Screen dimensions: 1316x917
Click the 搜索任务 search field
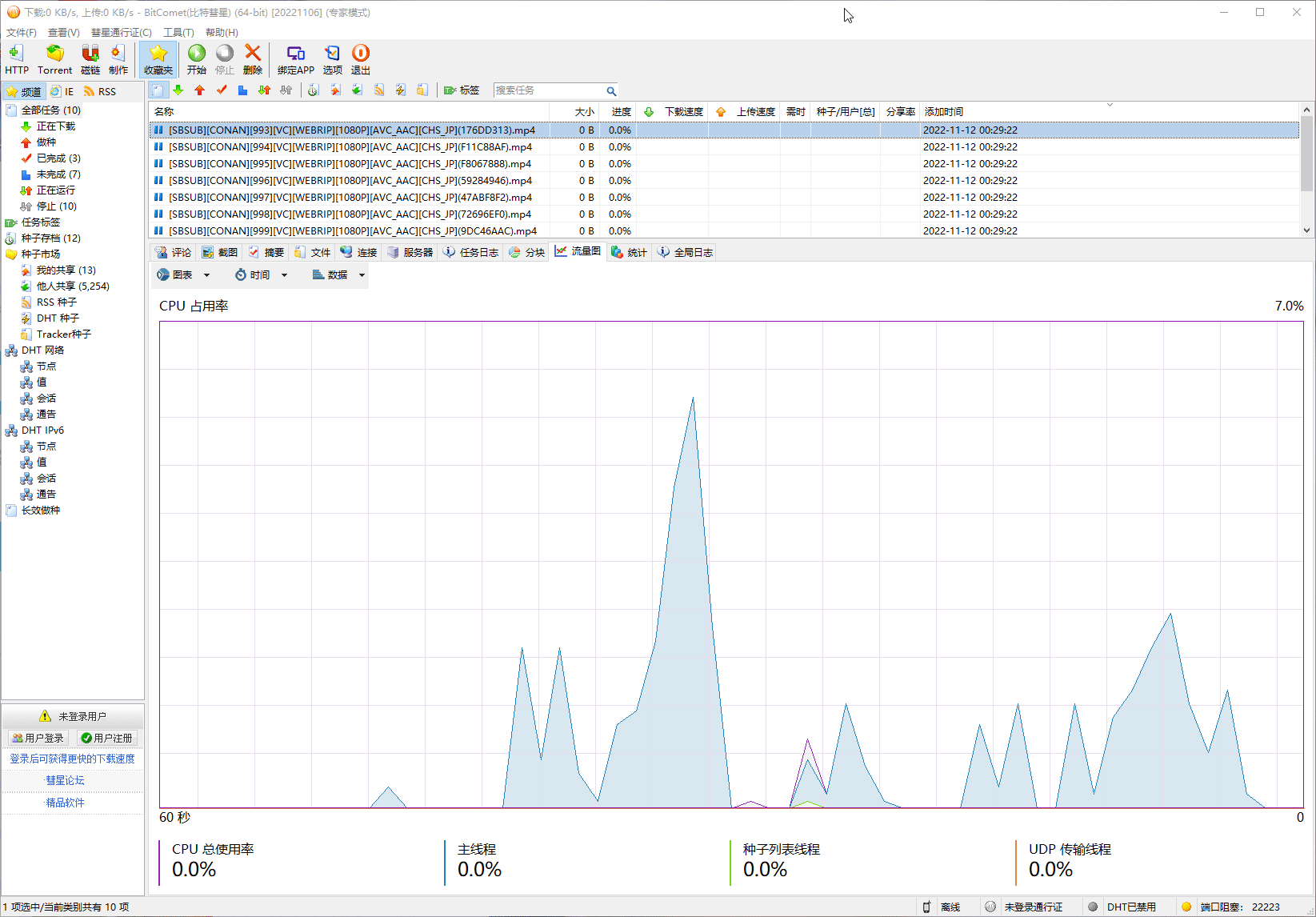[549, 90]
